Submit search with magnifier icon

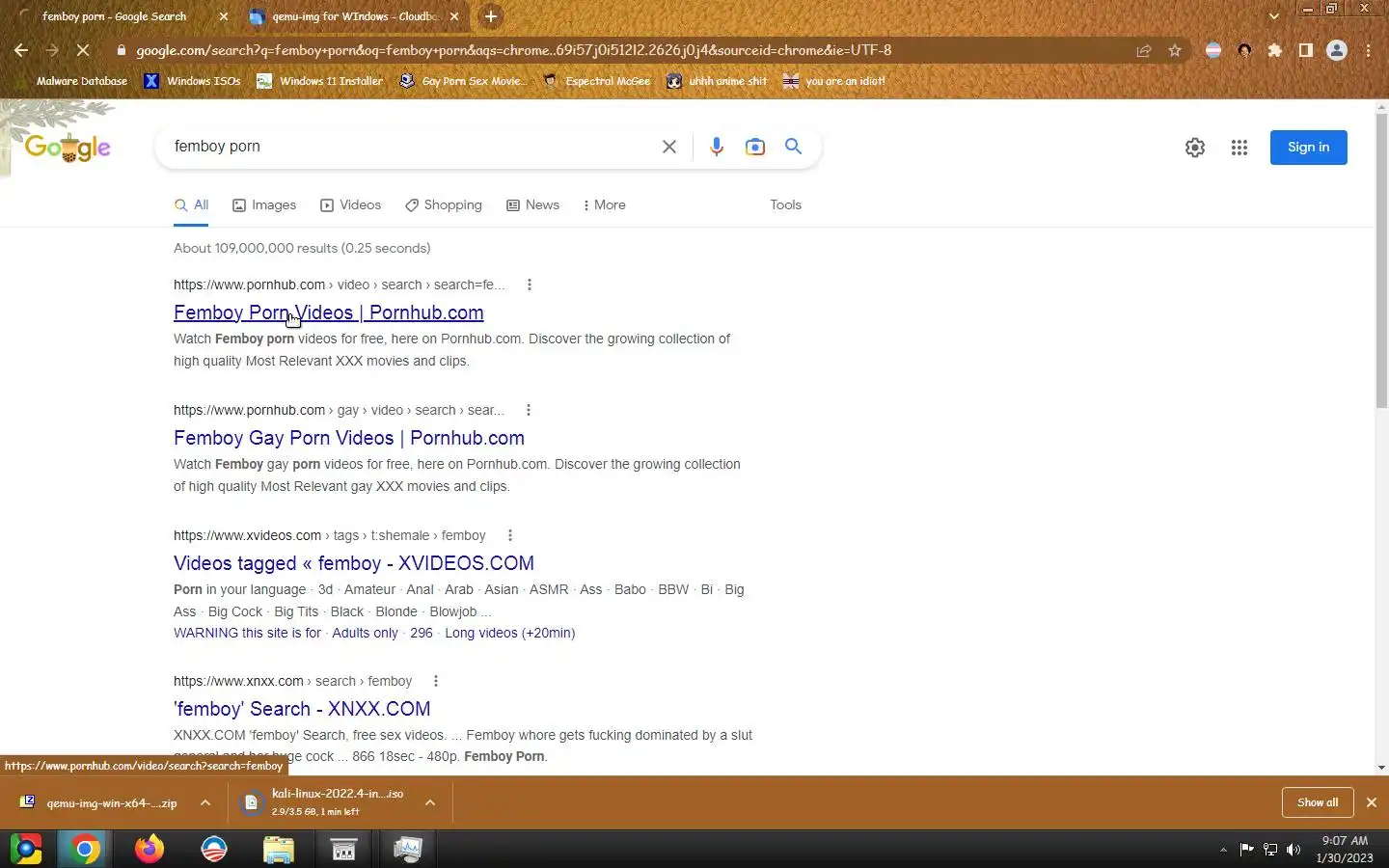(x=793, y=147)
